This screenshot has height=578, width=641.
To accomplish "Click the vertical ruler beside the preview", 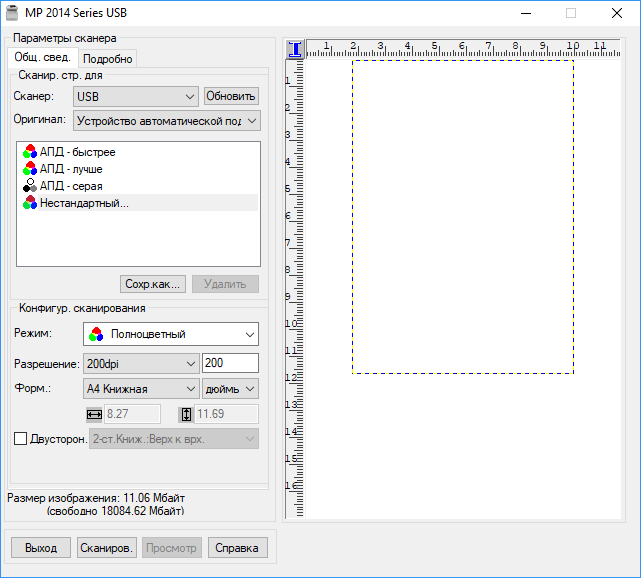I will 295,289.
